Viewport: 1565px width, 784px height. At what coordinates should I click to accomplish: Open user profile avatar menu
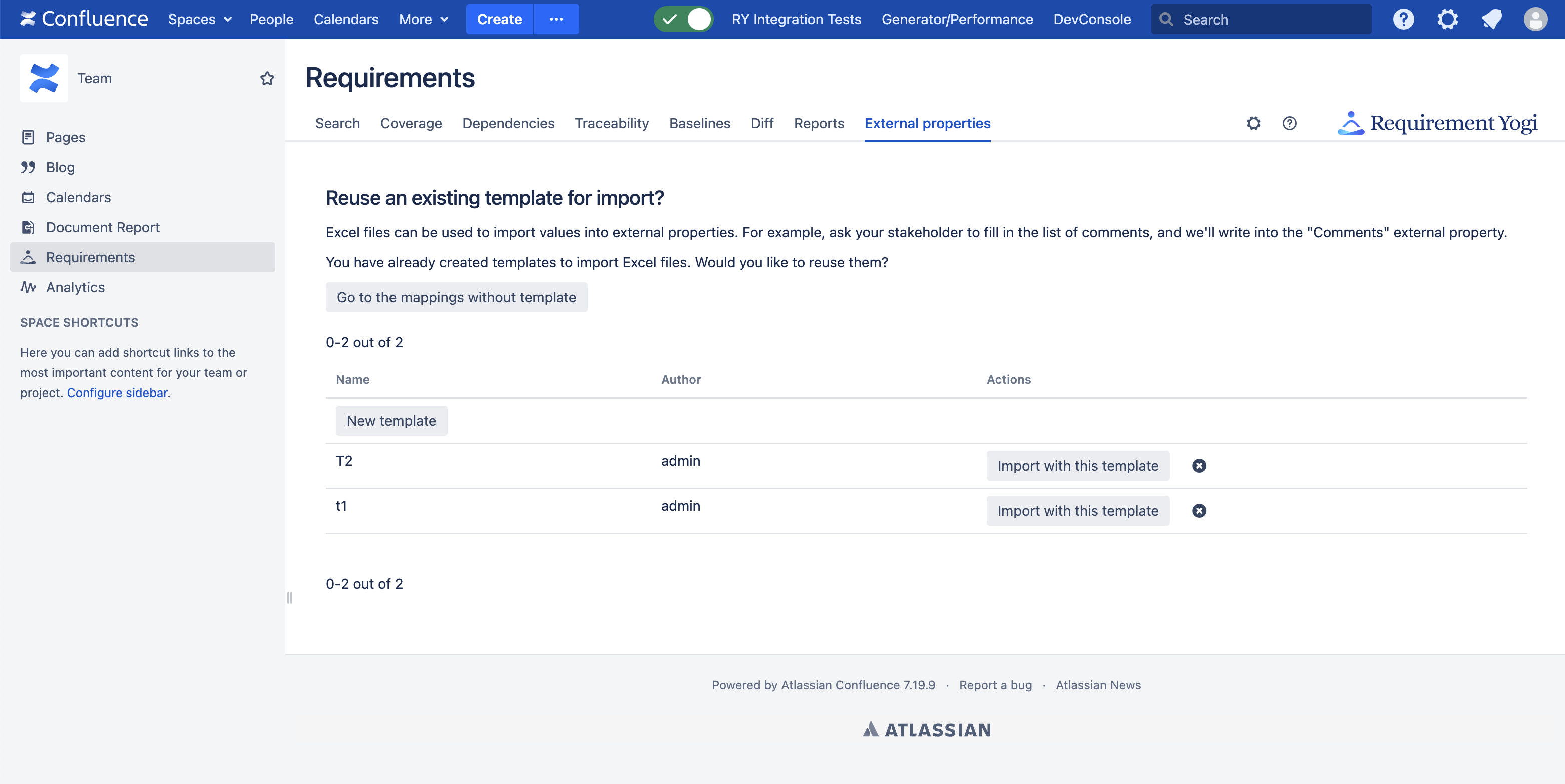(x=1535, y=20)
